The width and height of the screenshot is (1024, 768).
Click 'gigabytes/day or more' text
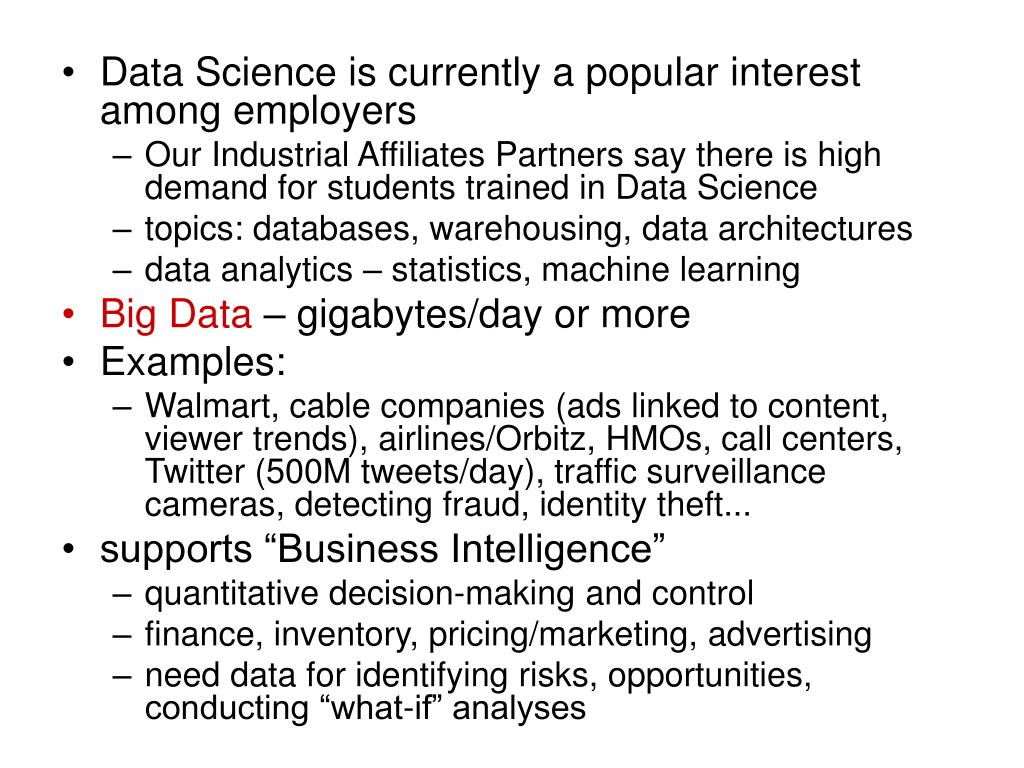point(493,315)
